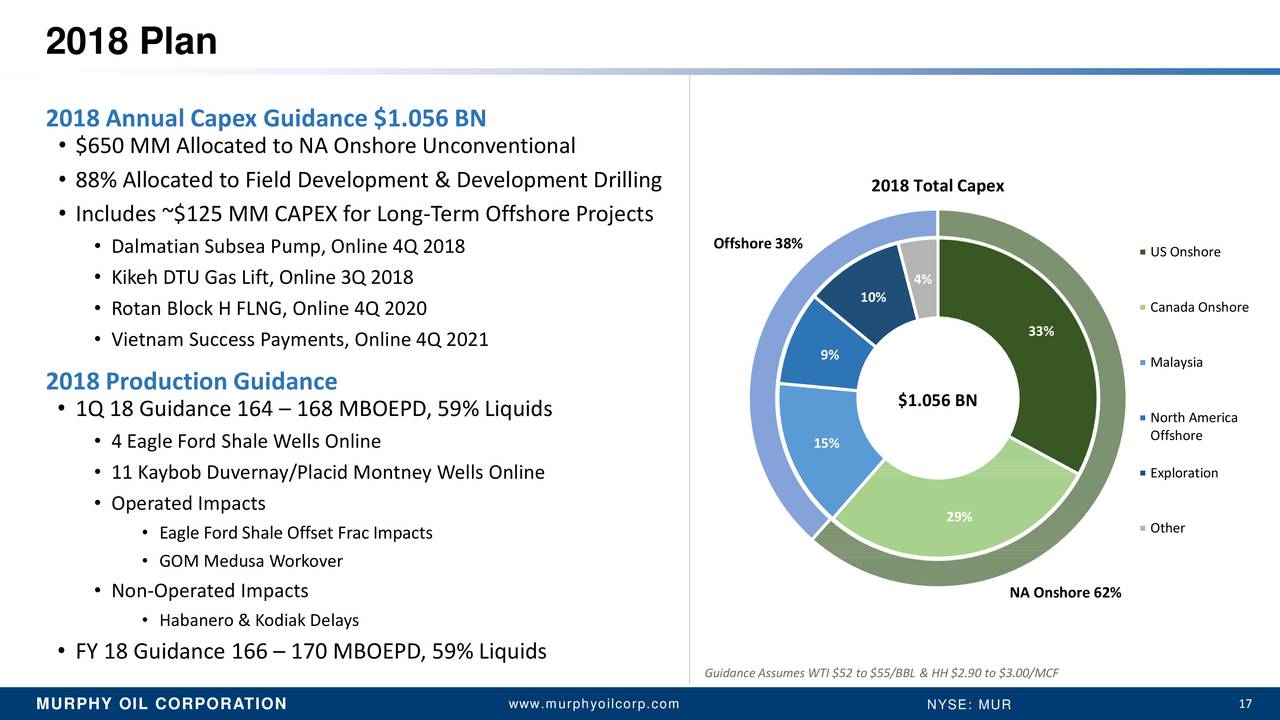Viewport: 1280px width, 720px height.
Task: Open the www.murphyoilcorp.com footer link
Action: click(x=594, y=704)
